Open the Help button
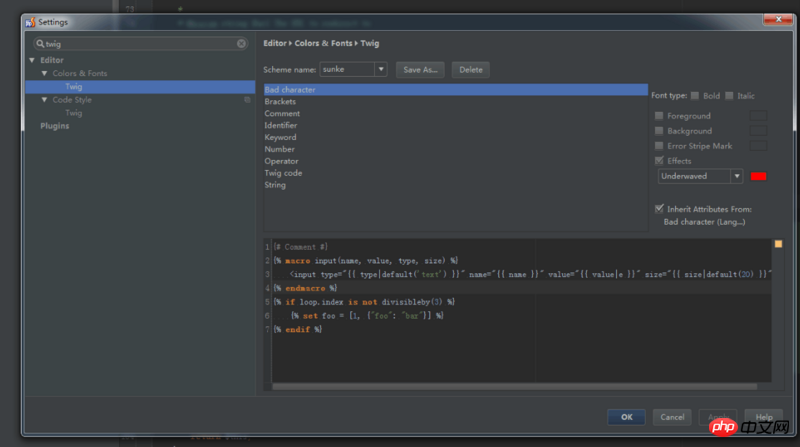This screenshot has width=800, height=447. pos(764,417)
